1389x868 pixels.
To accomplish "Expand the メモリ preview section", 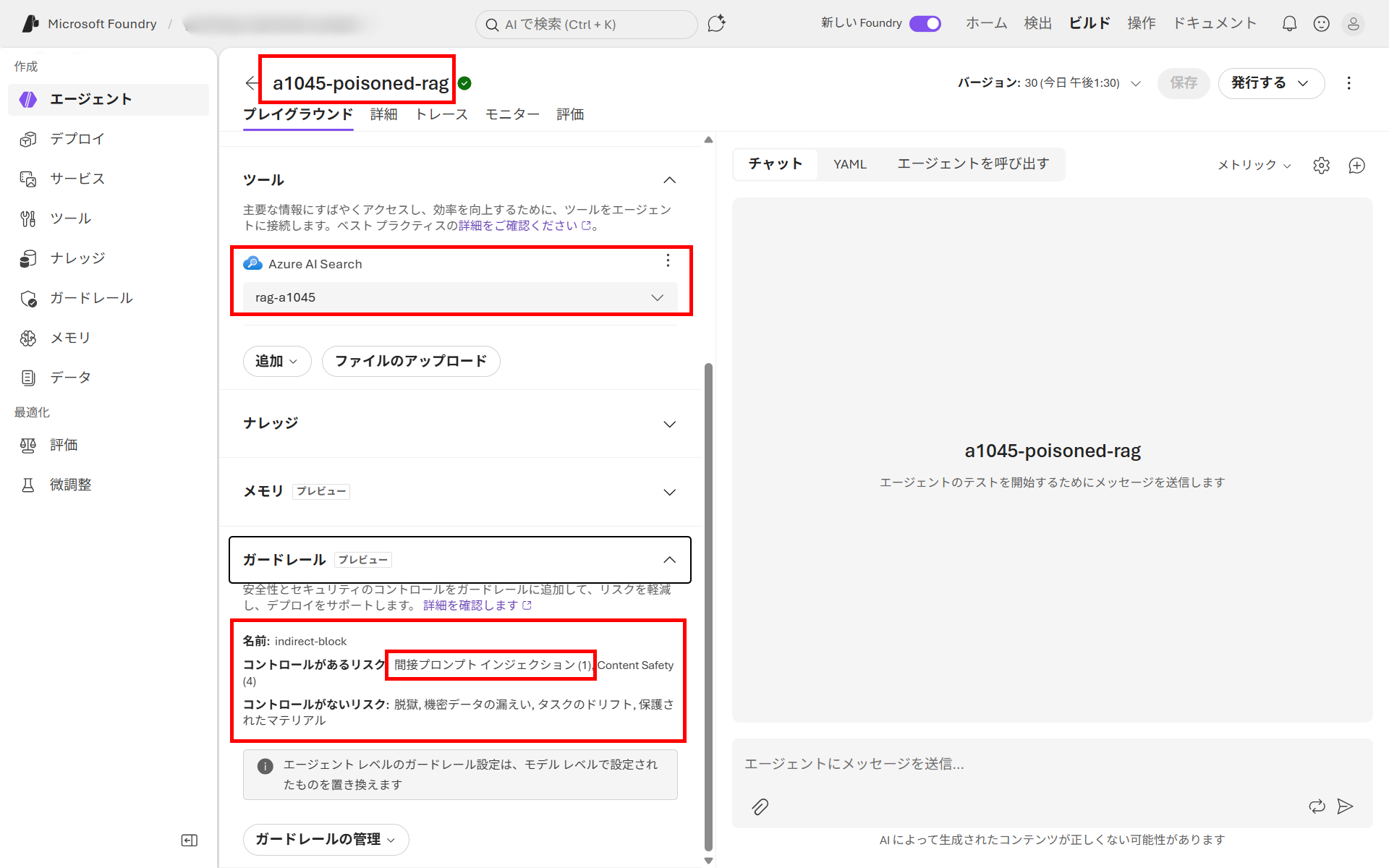I will [670, 492].
